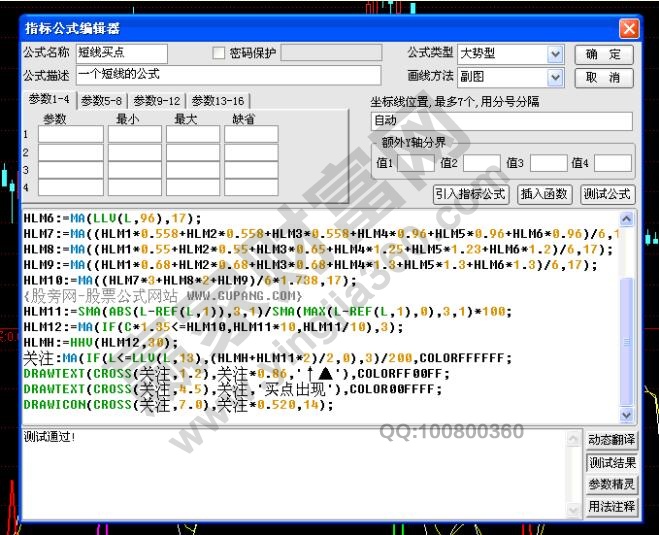This screenshot has height=535, width=659.
Task: Switch to the 参数5-8 tab
Action: click(103, 101)
